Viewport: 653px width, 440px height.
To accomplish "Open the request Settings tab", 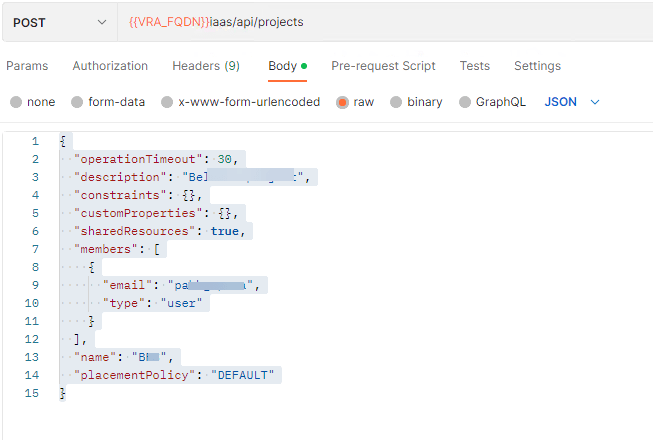I will coord(537,66).
